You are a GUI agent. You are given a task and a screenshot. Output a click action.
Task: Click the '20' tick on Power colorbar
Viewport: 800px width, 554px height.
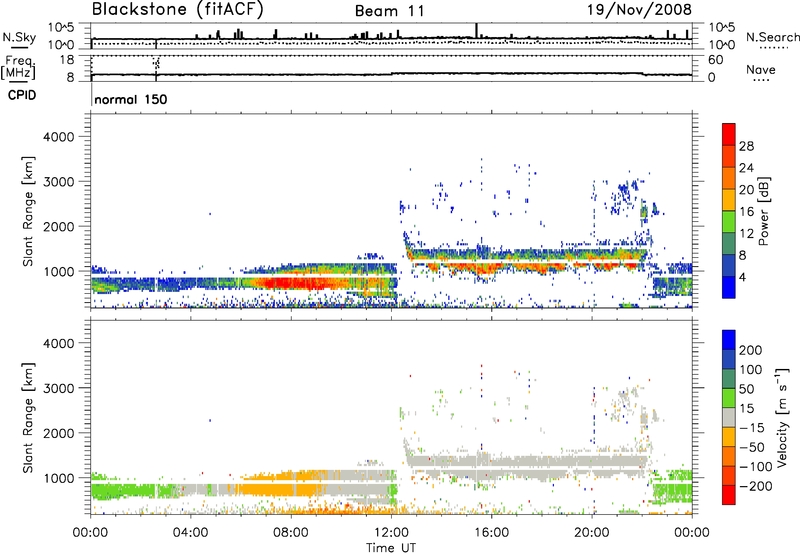point(746,190)
